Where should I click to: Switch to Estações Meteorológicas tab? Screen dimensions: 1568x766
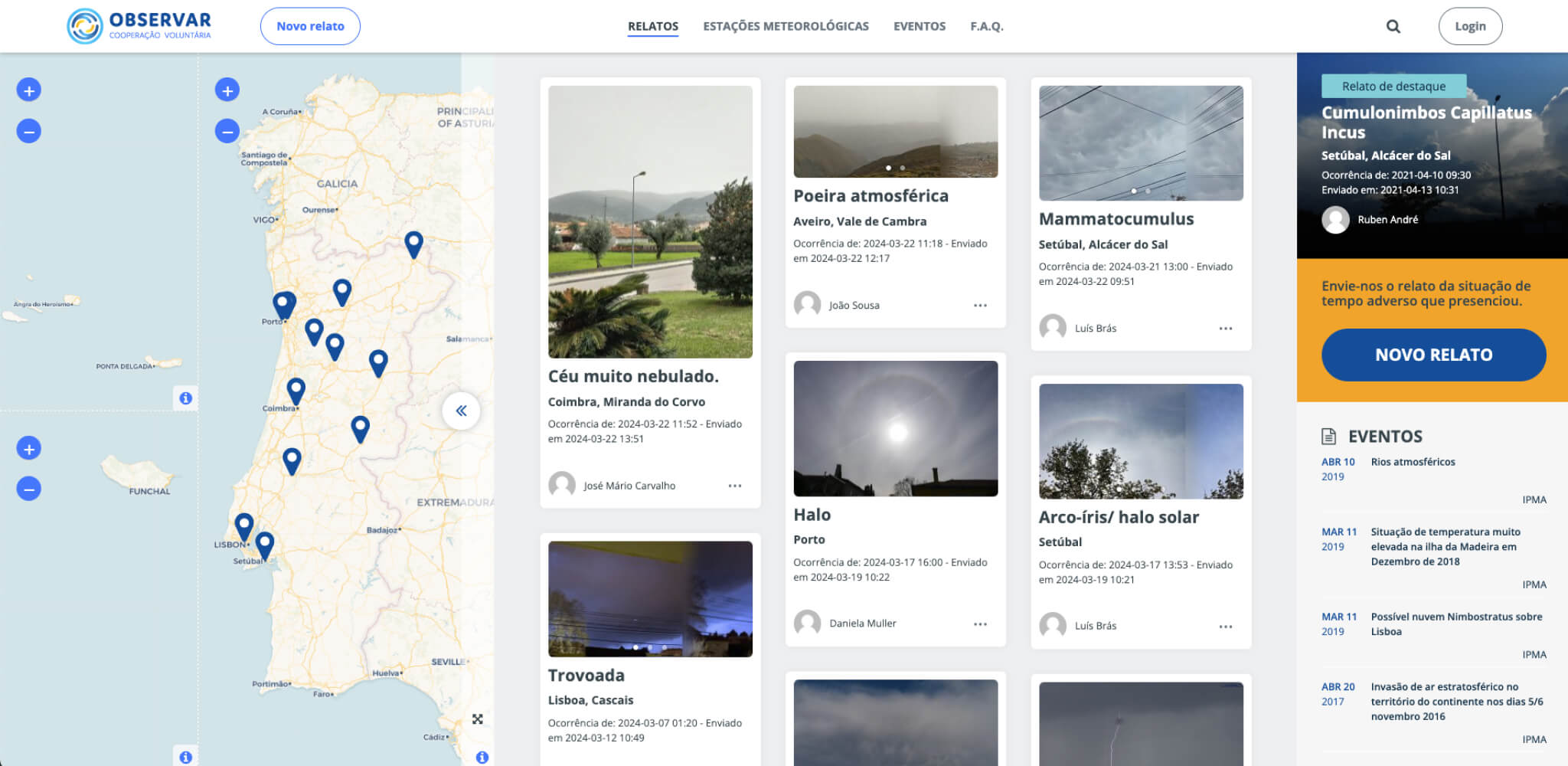786,27
